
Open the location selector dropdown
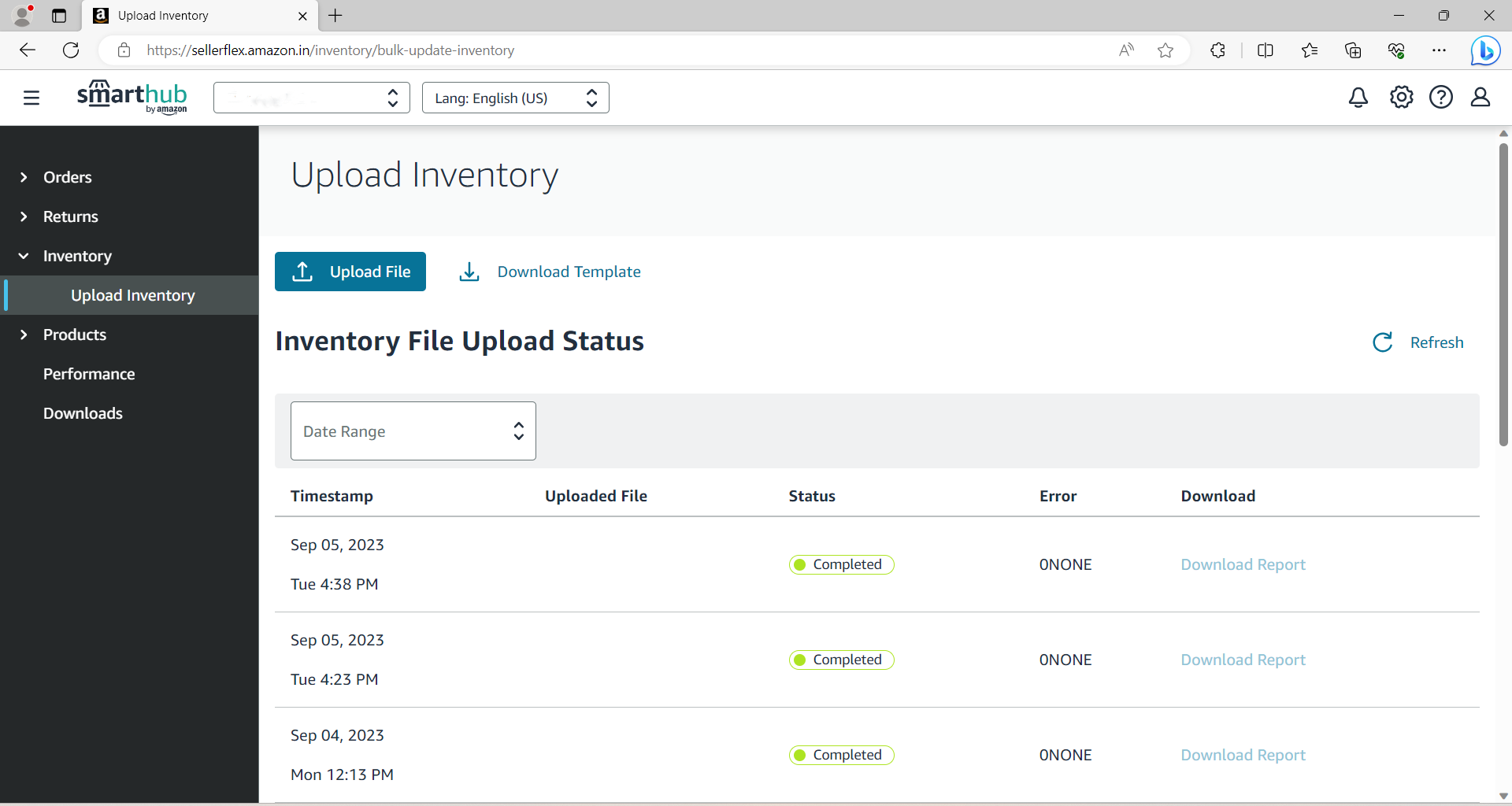(x=312, y=98)
